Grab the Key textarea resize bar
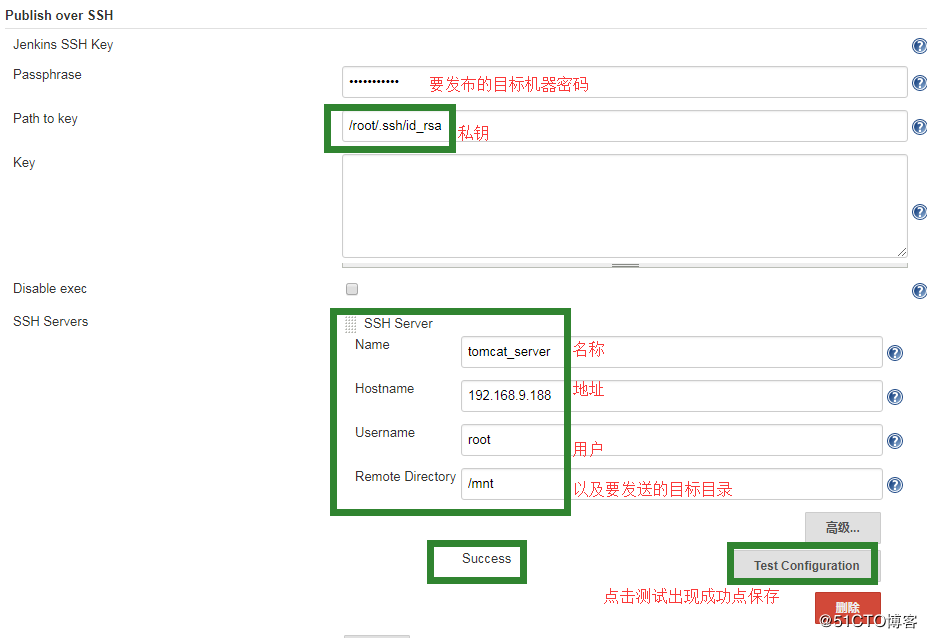This screenshot has height=638, width=927. point(625,265)
